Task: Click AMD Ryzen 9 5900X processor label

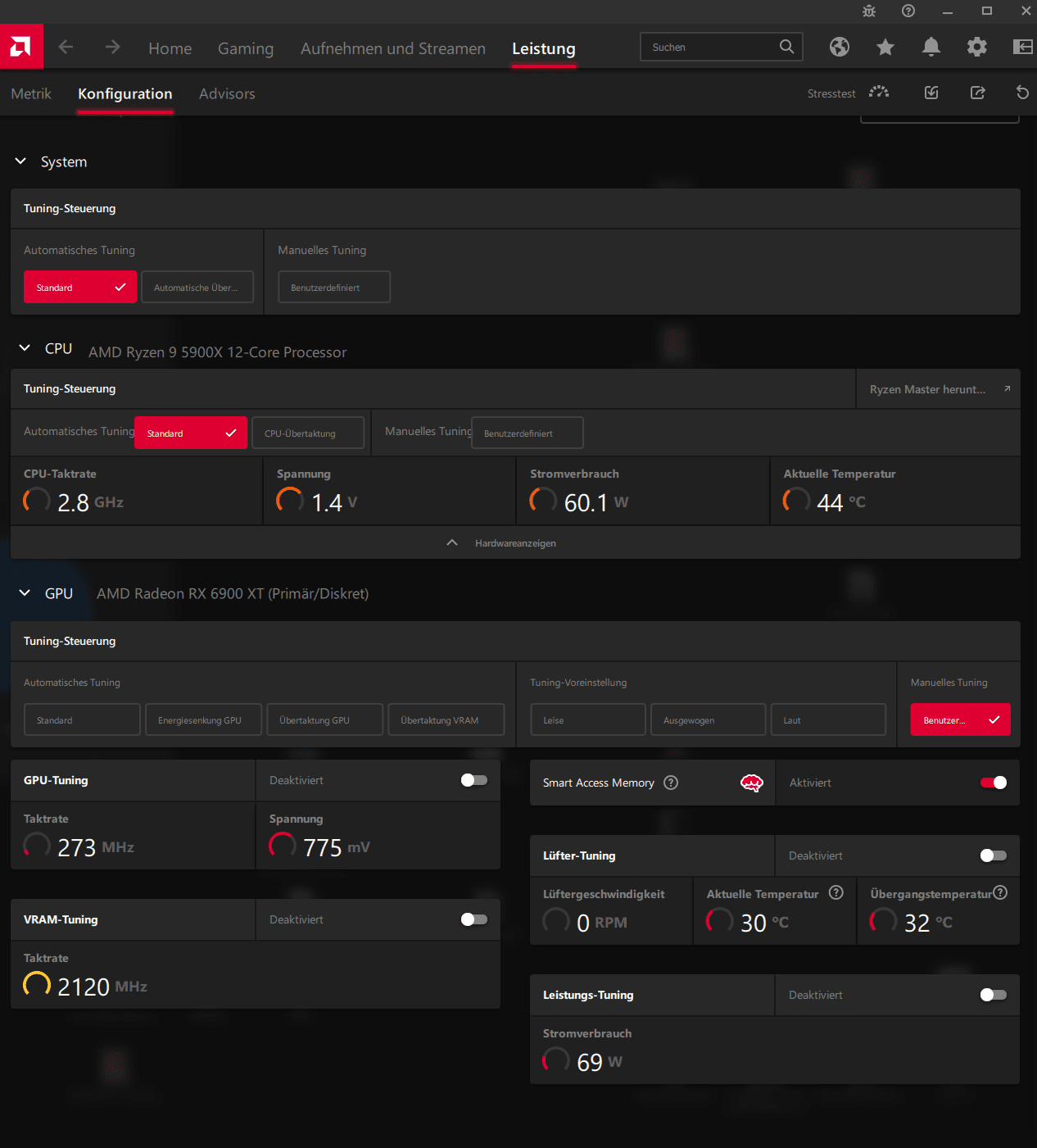Action: (218, 352)
